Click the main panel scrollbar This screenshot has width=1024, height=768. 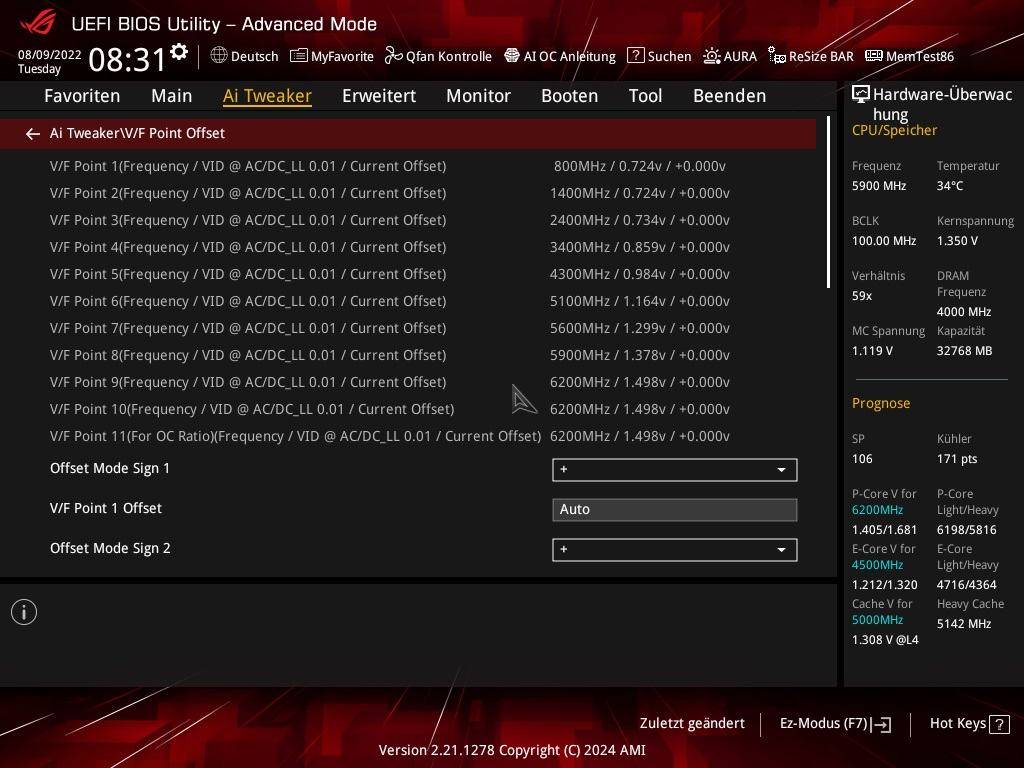coord(828,202)
